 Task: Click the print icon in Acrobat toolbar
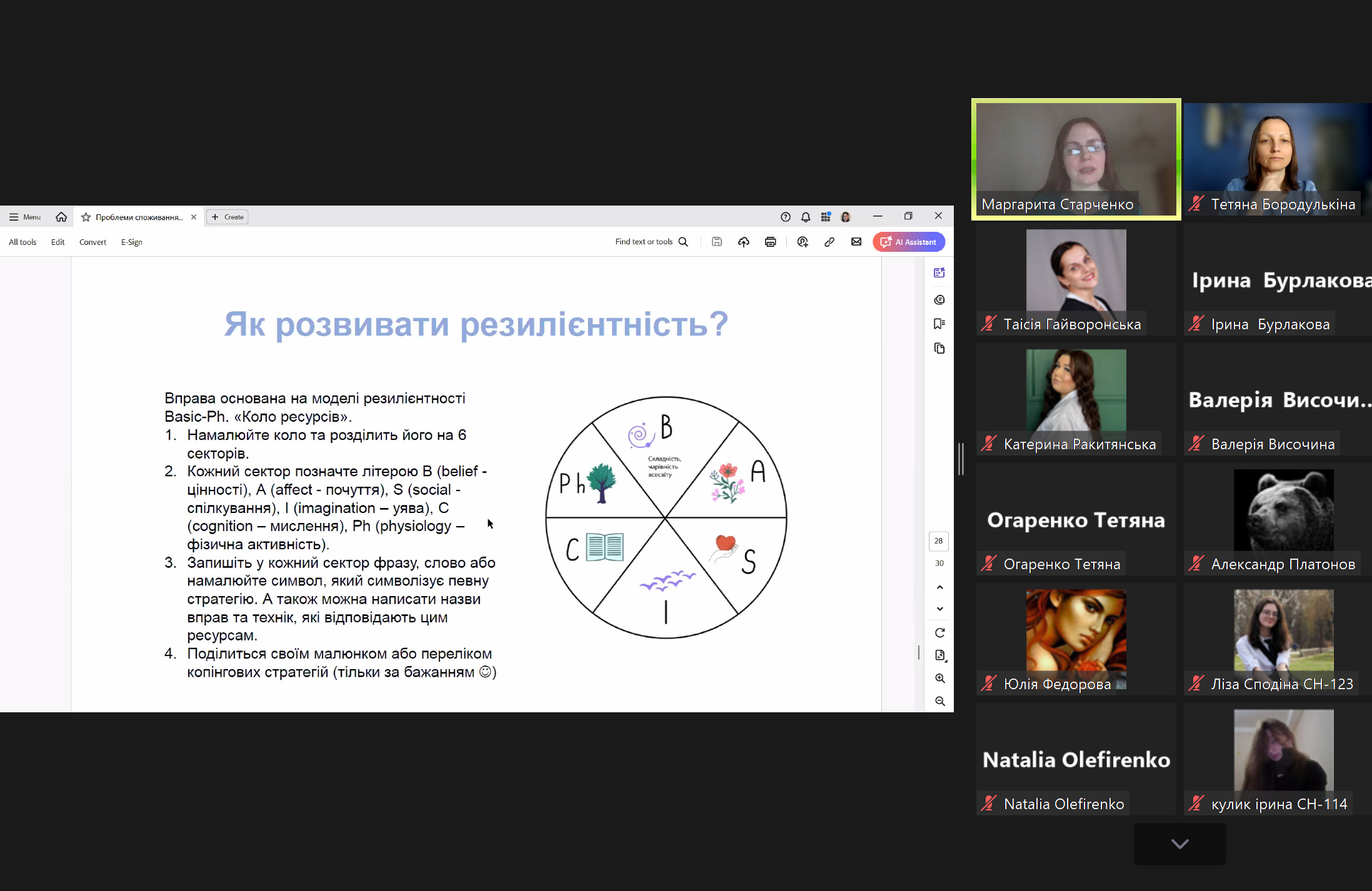[x=770, y=242]
